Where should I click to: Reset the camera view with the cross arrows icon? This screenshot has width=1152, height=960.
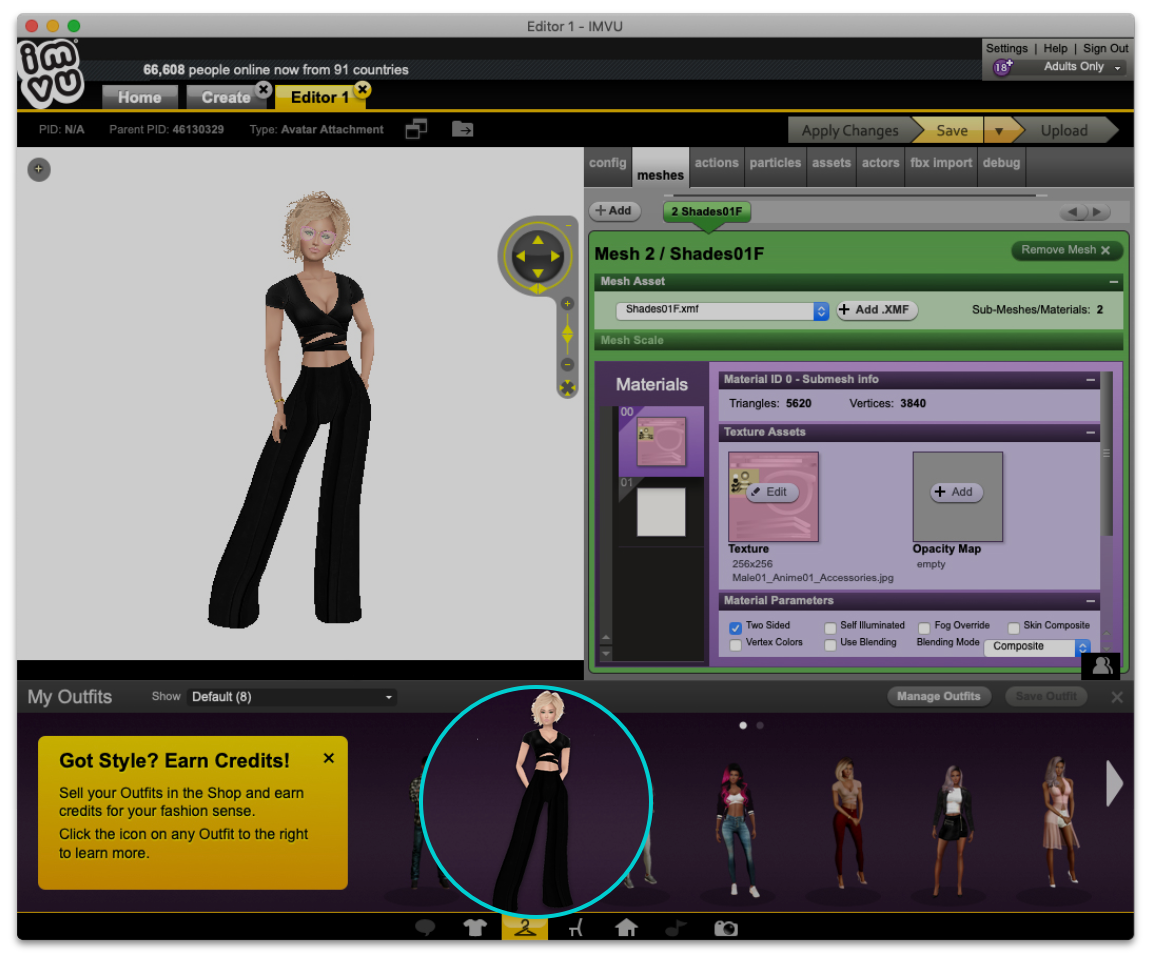click(x=567, y=389)
